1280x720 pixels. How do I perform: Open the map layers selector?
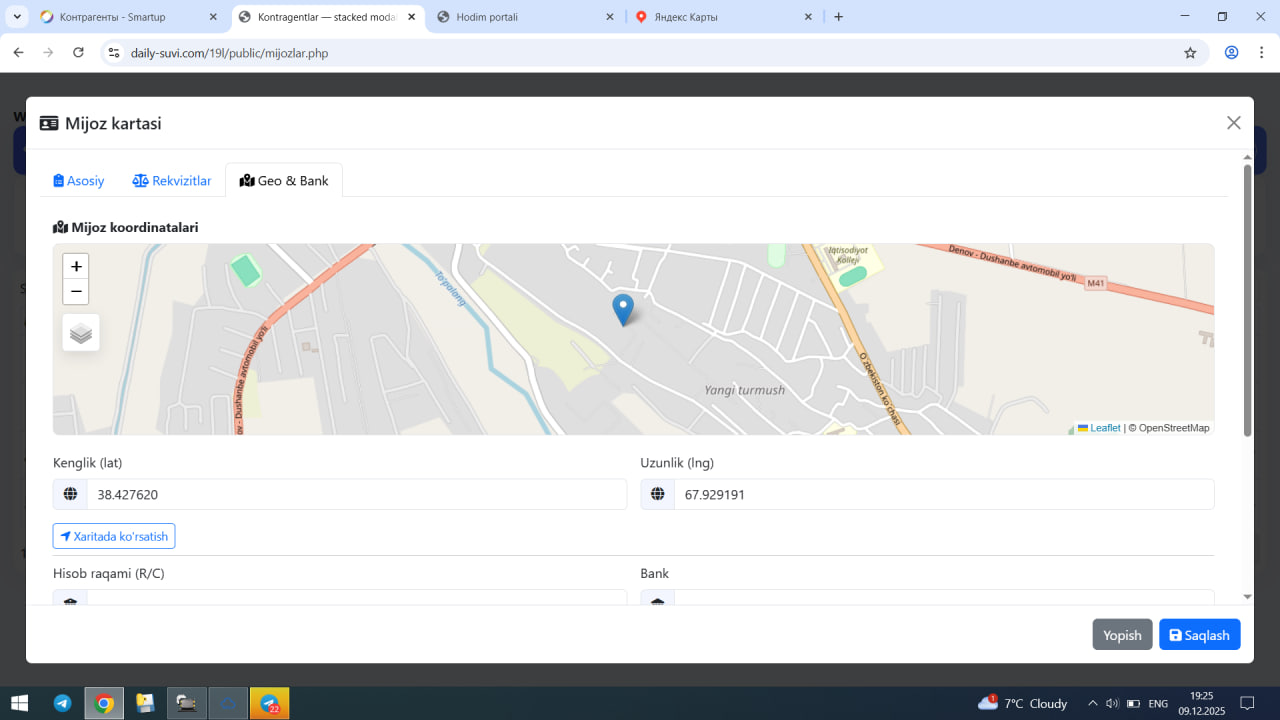coord(81,333)
